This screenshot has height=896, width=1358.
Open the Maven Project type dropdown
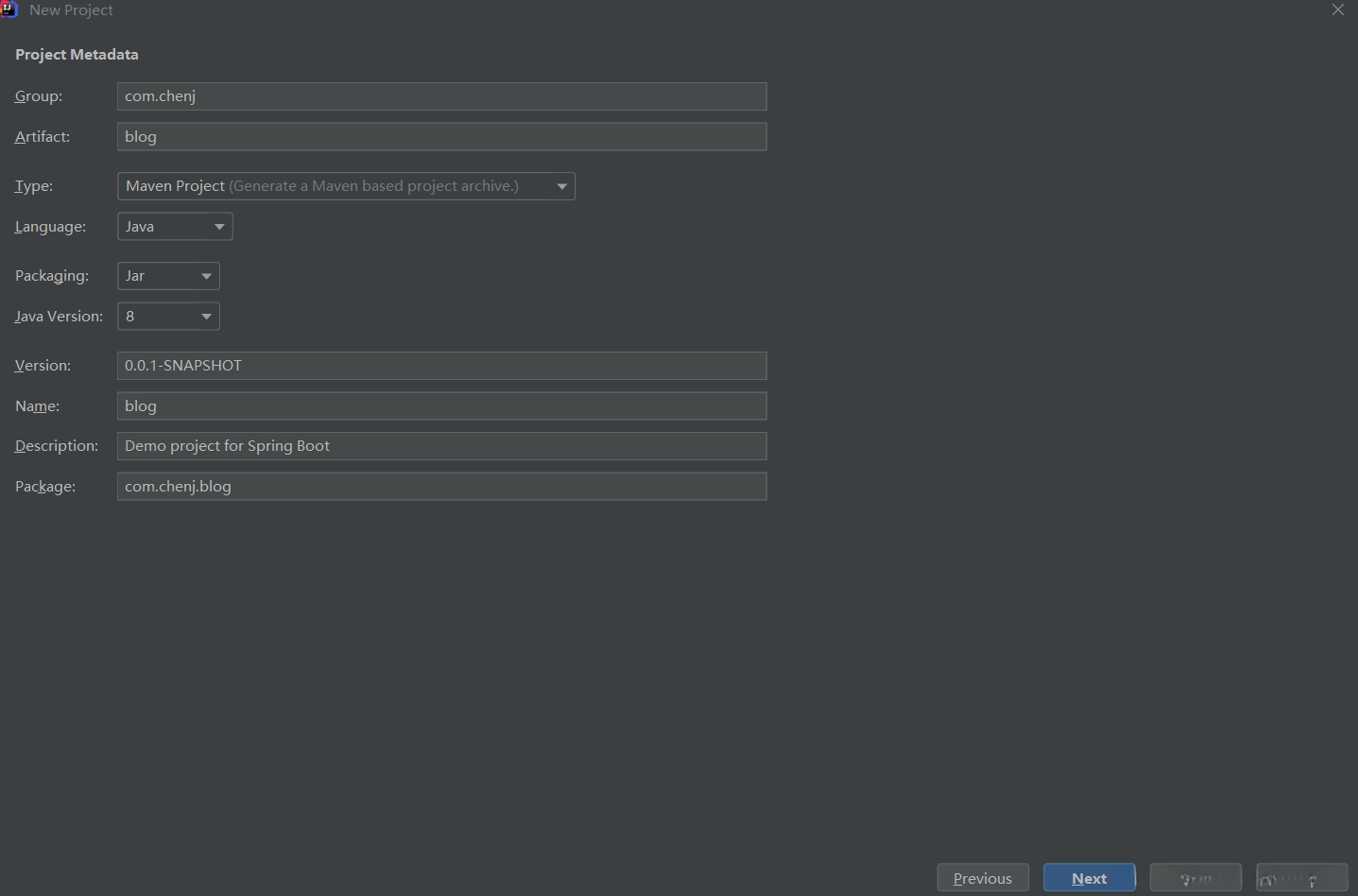click(x=346, y=186)
